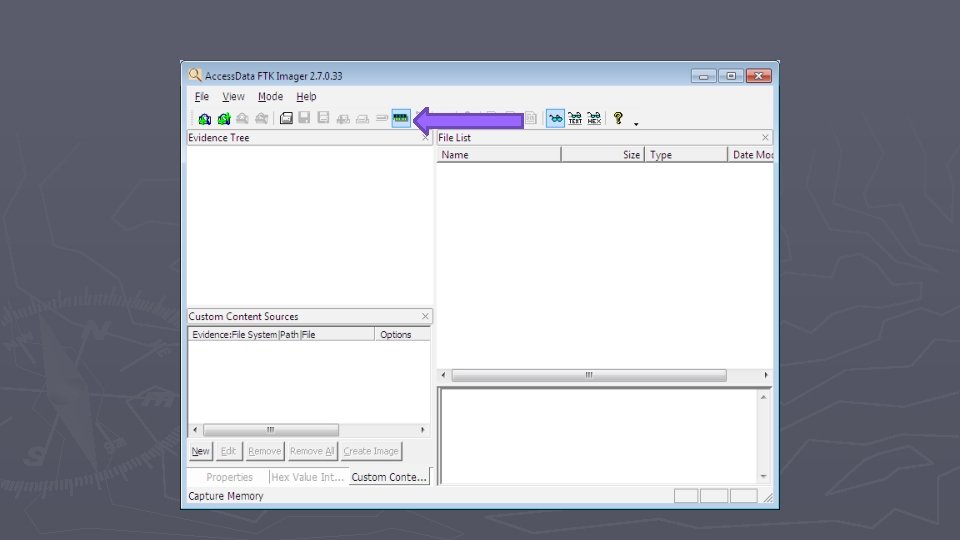This screenshot has width=960, height=540.
Task: Click the Add All Attached Devices icon
Action: pos(224,118)
